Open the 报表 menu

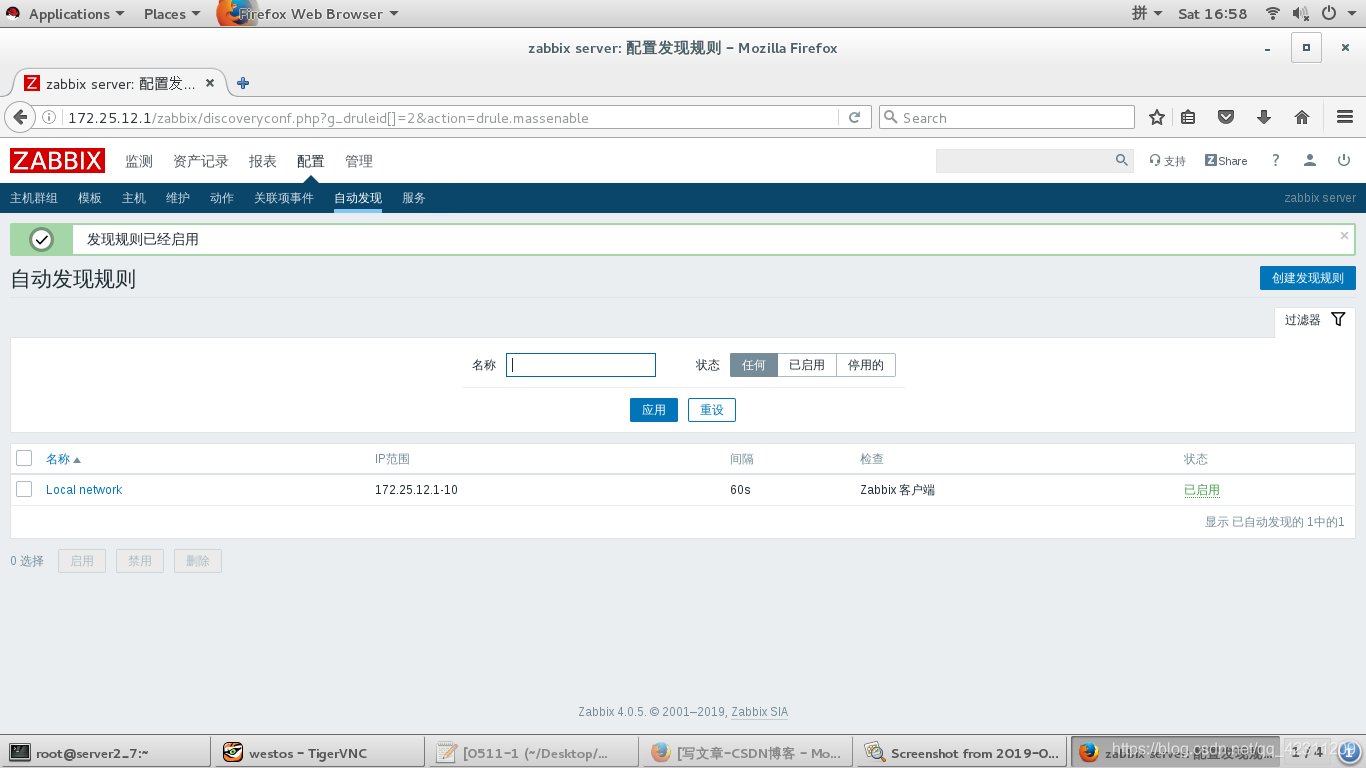263,161
